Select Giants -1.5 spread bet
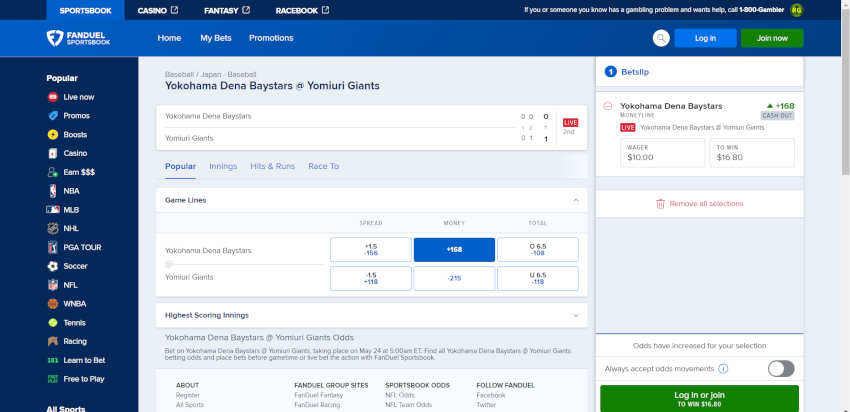Screen dimensions: 850x412 click(x=371, y=278)
